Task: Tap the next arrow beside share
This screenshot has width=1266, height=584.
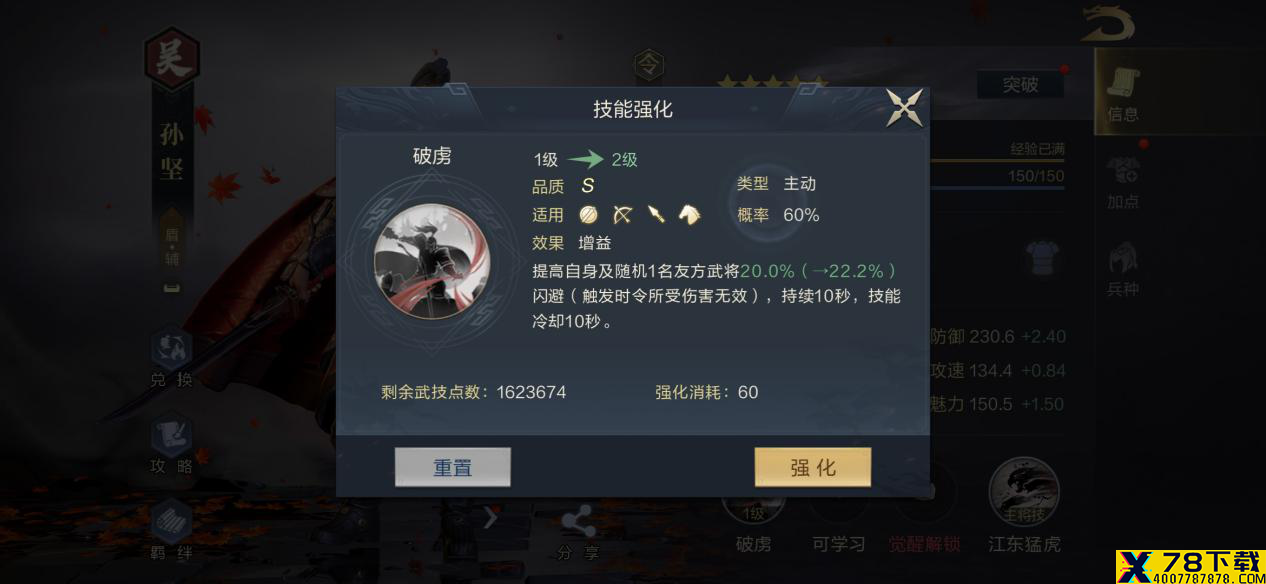Action: point(490,518)
